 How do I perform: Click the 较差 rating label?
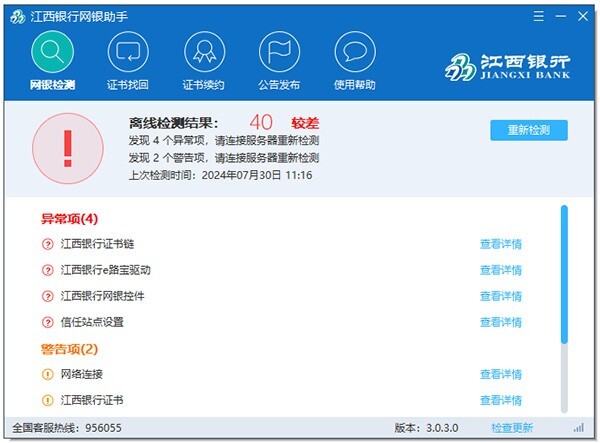pos(305,123)
